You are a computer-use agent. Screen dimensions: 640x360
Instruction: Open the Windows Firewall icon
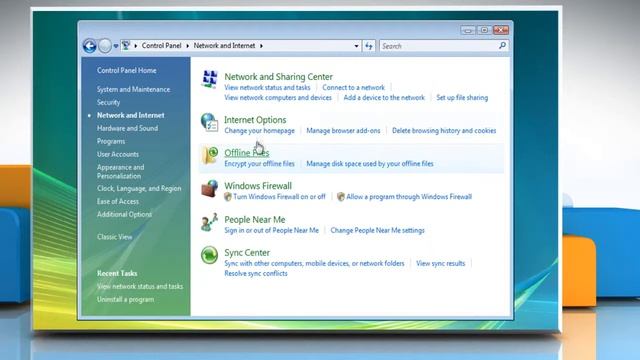click(209, 189)
